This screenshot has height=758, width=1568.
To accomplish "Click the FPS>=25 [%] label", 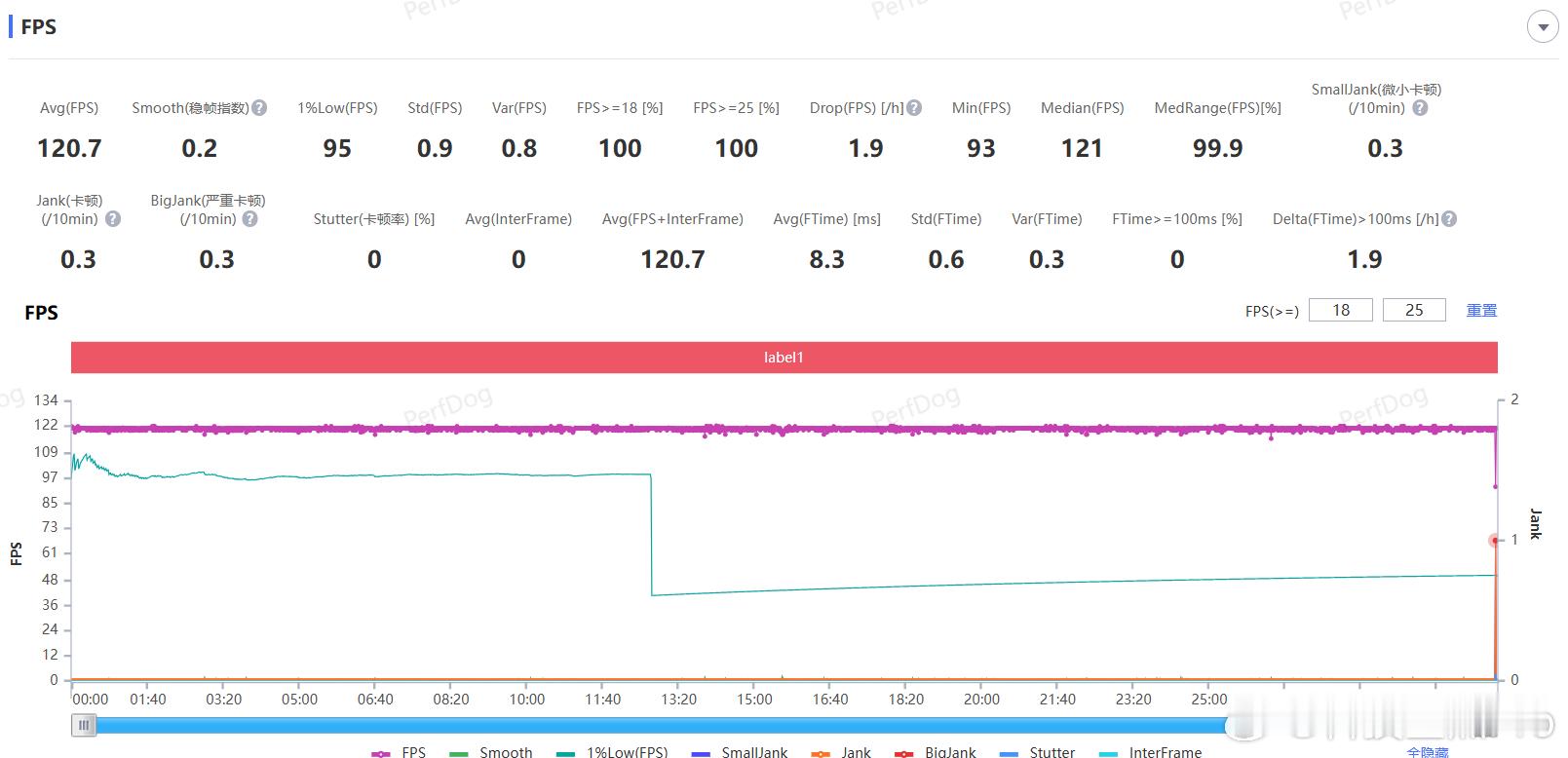I will (737, 108).
